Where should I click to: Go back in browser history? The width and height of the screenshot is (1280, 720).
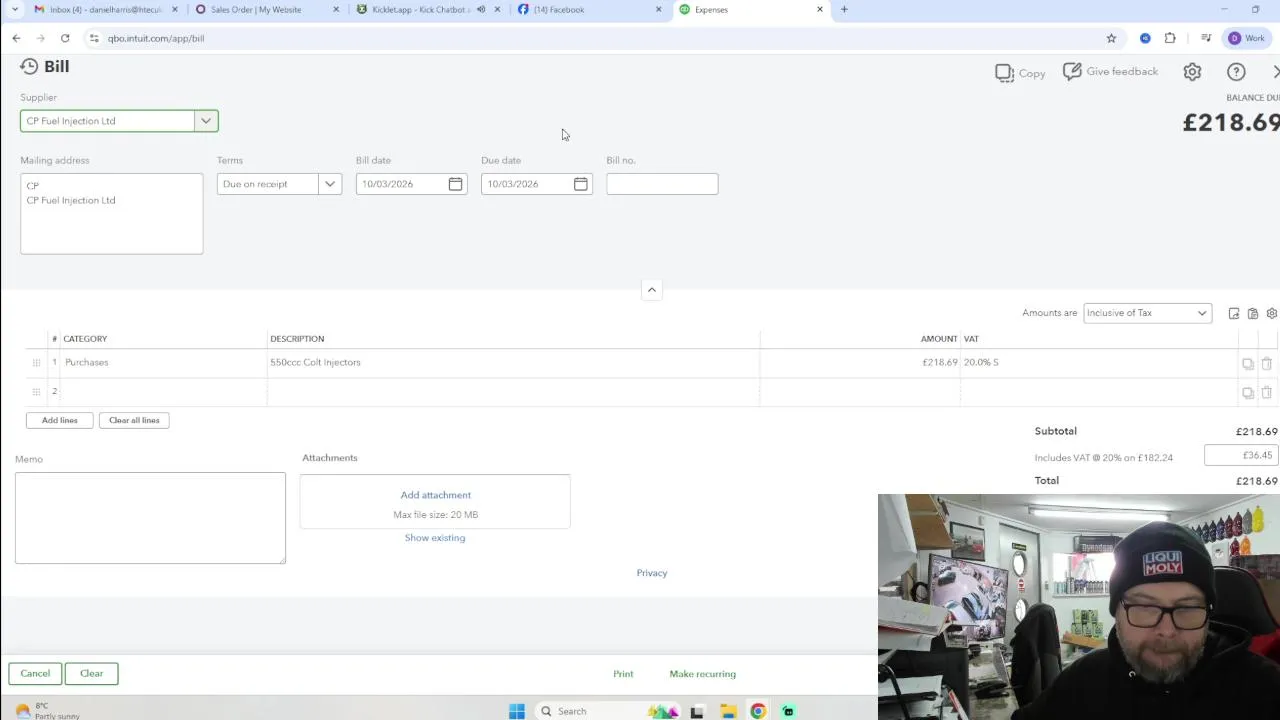pyautogui.click(x=16, y=38)
